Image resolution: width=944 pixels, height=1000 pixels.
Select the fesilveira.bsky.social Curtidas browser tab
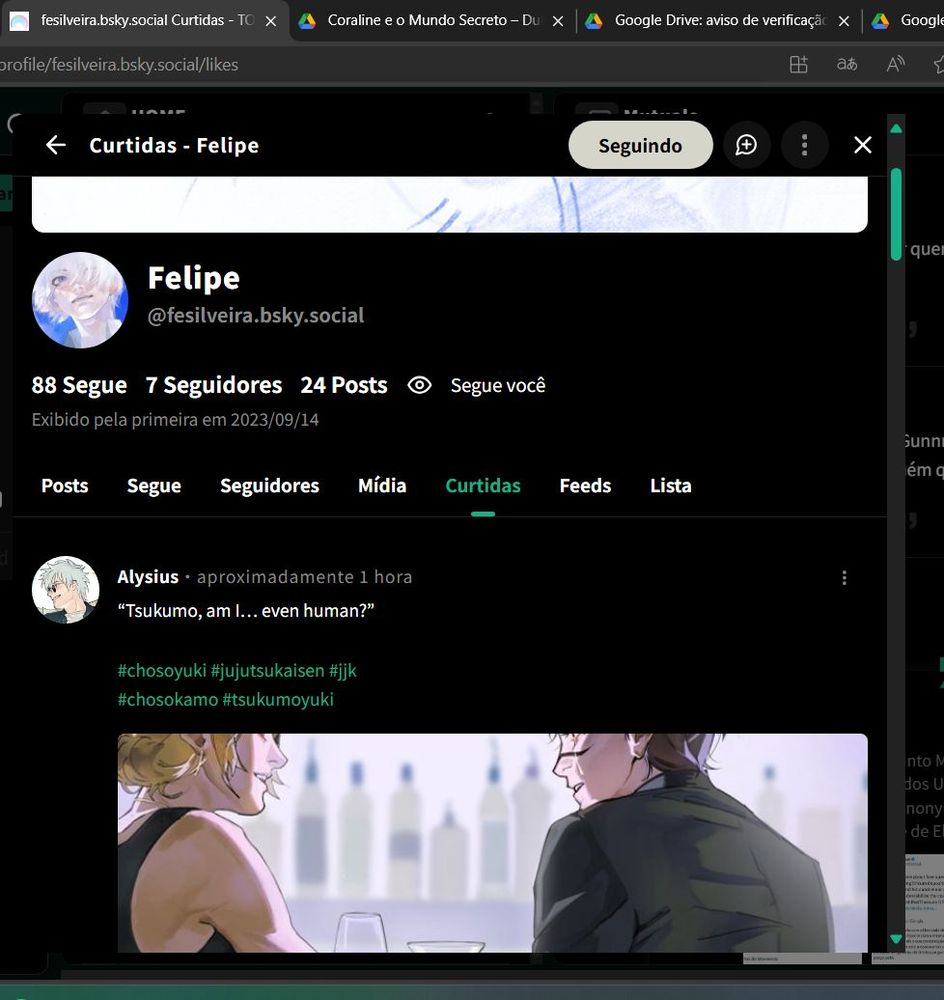147,20
